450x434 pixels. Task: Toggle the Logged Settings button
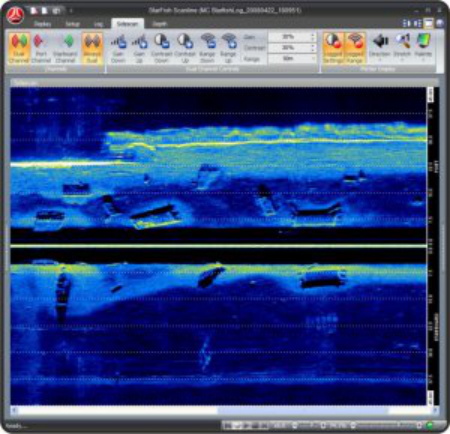tap(333, 48)
